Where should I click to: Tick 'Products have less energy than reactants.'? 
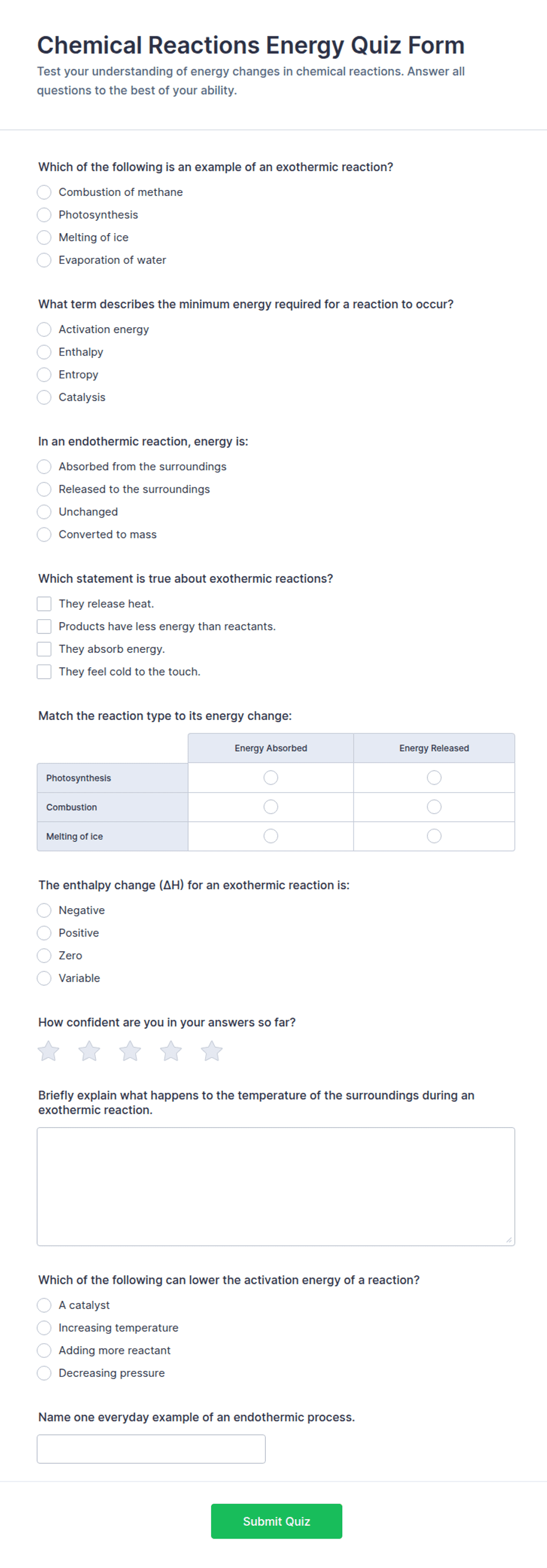tap(44, 626)
